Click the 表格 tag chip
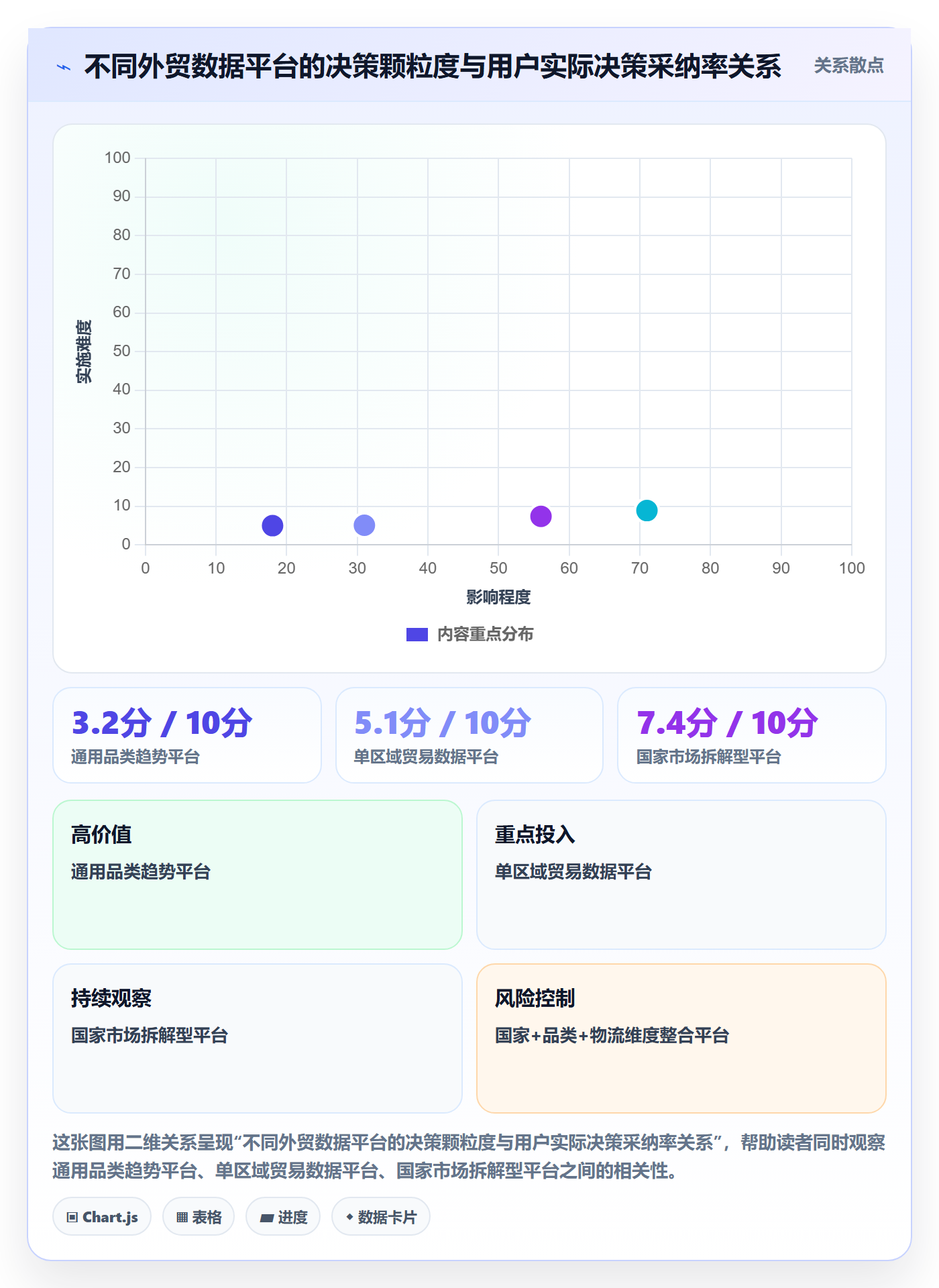Screen dimensions: 939x1288 pyautogui.click(x=199, y=1217)
